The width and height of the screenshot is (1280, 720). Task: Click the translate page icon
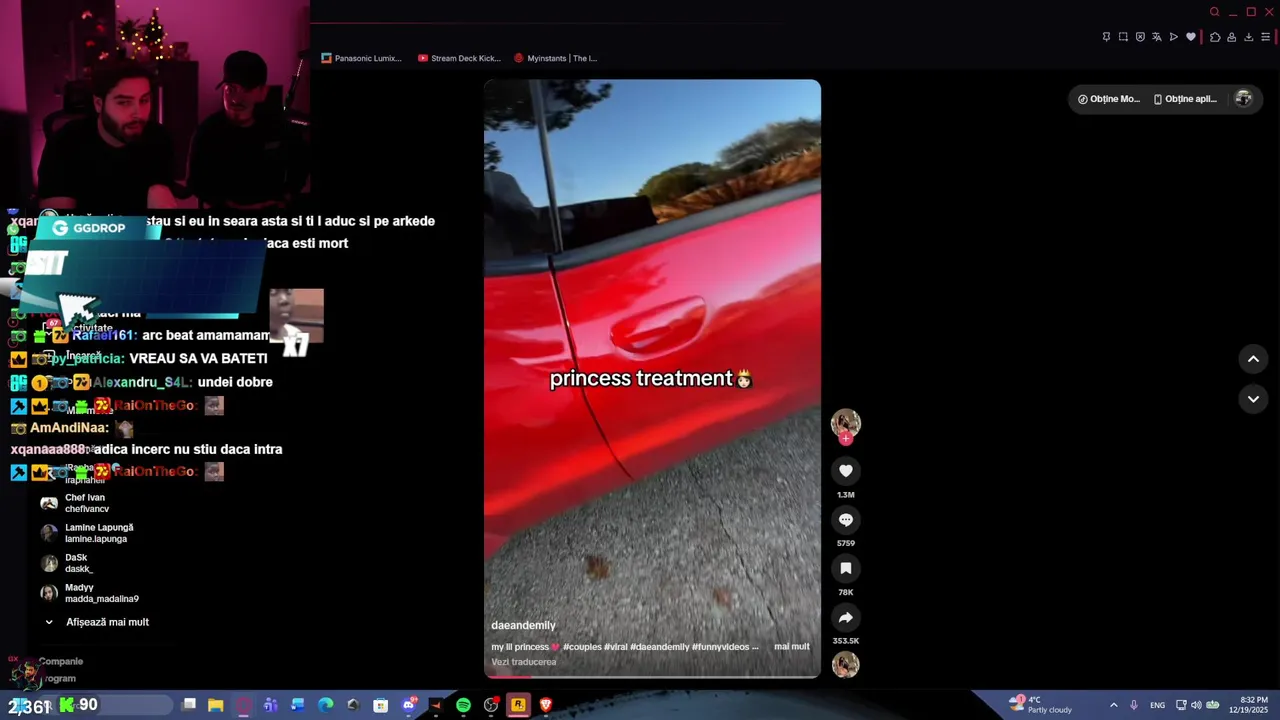pyautogui.click(x=1157, y=37)
